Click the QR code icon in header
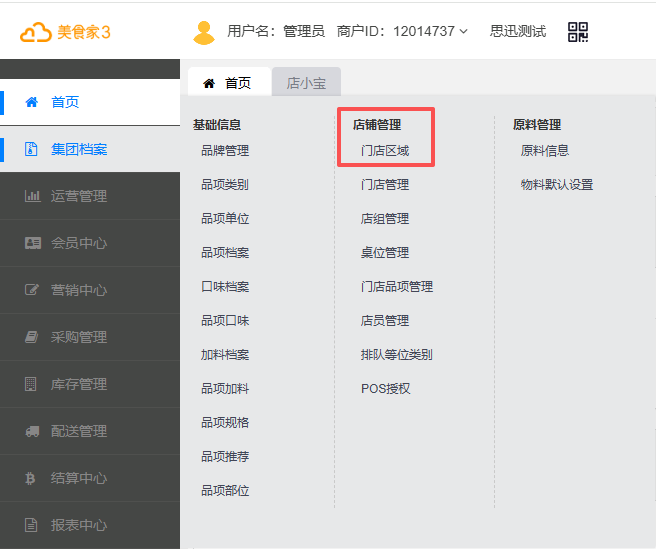Viewport: 656px width, 549px height. (578, 32)
